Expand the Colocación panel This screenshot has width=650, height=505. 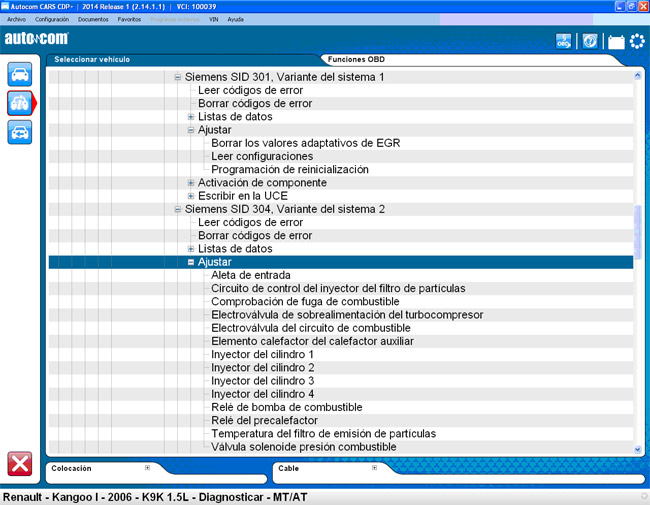tap(147, 468)
